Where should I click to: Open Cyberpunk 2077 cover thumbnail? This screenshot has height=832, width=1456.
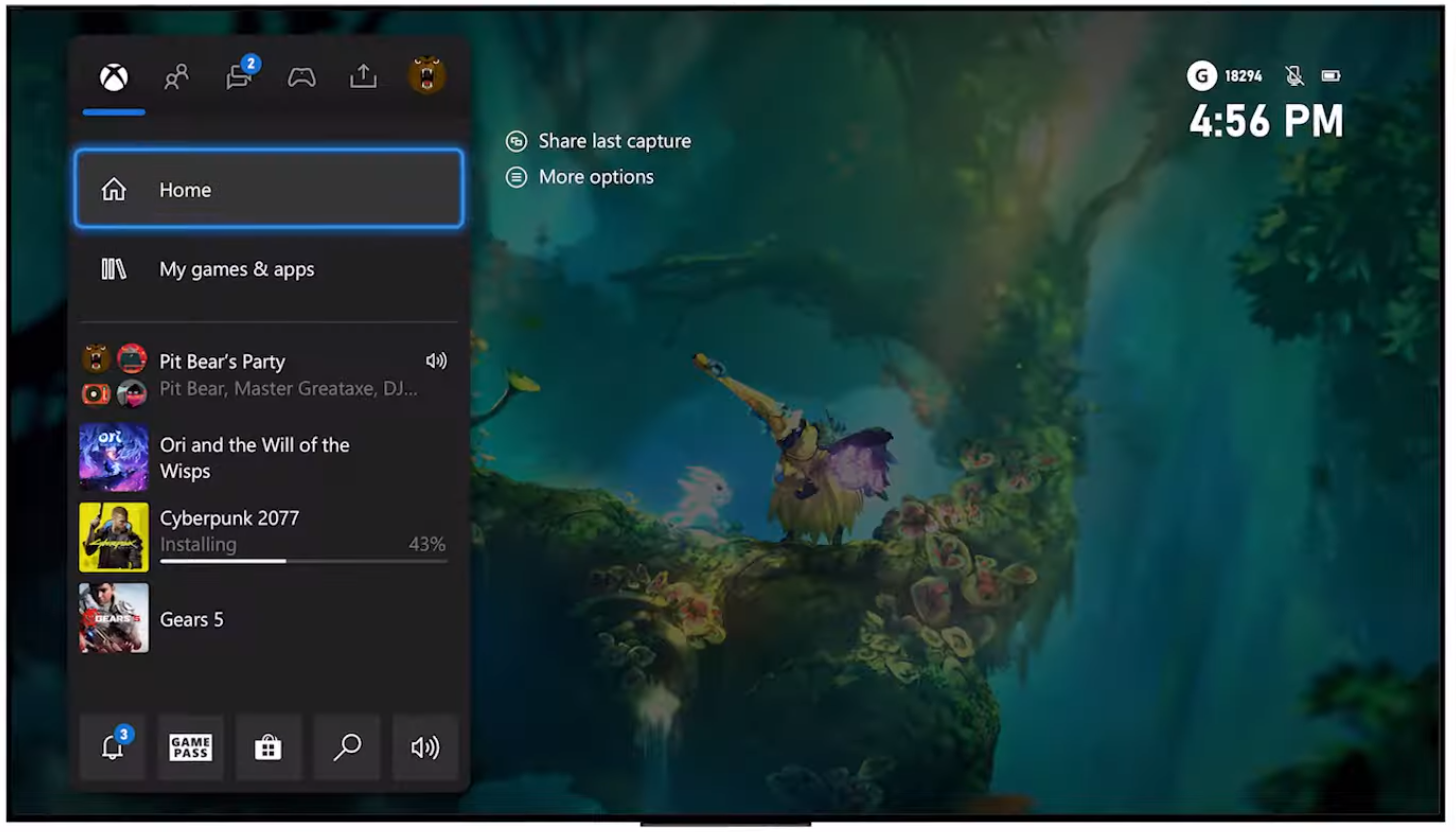114,537
